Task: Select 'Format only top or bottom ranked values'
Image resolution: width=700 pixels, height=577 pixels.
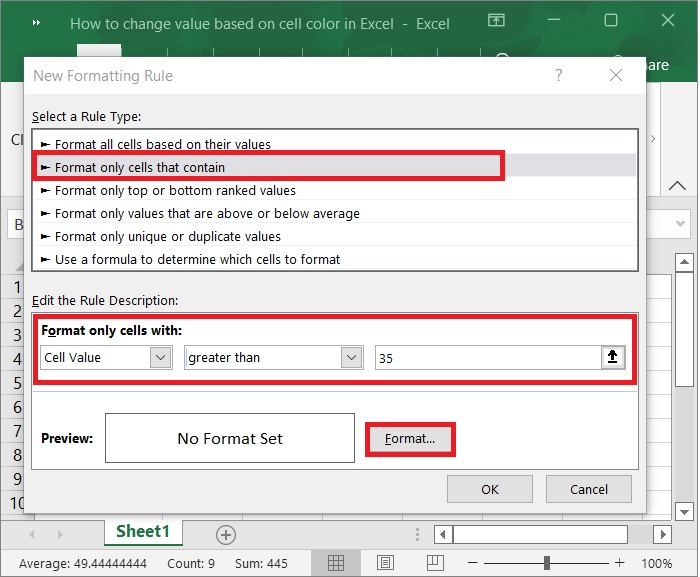Action: tap(175, 190)
